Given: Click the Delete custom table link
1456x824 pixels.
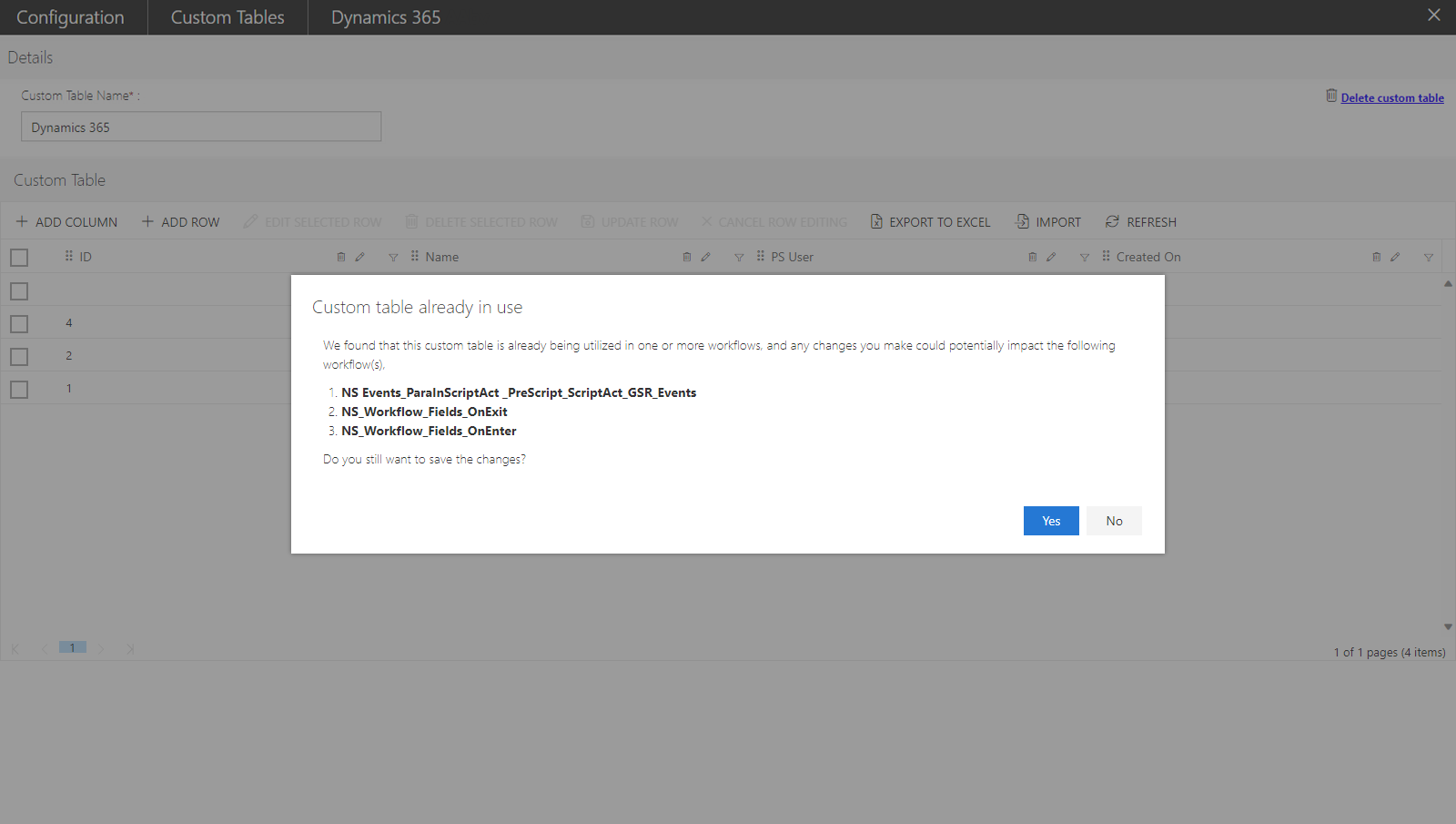Looking at the screenshot, I should 1392,97.
